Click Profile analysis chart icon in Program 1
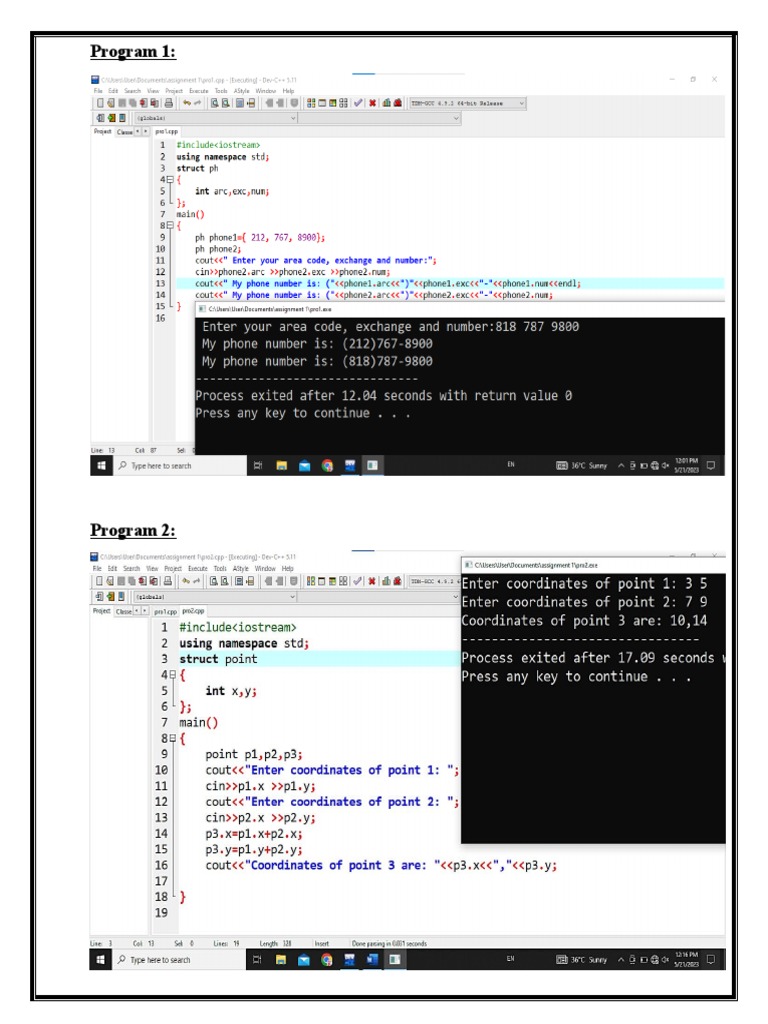This screenshot has width=768, height=1024. pos(387,103)
